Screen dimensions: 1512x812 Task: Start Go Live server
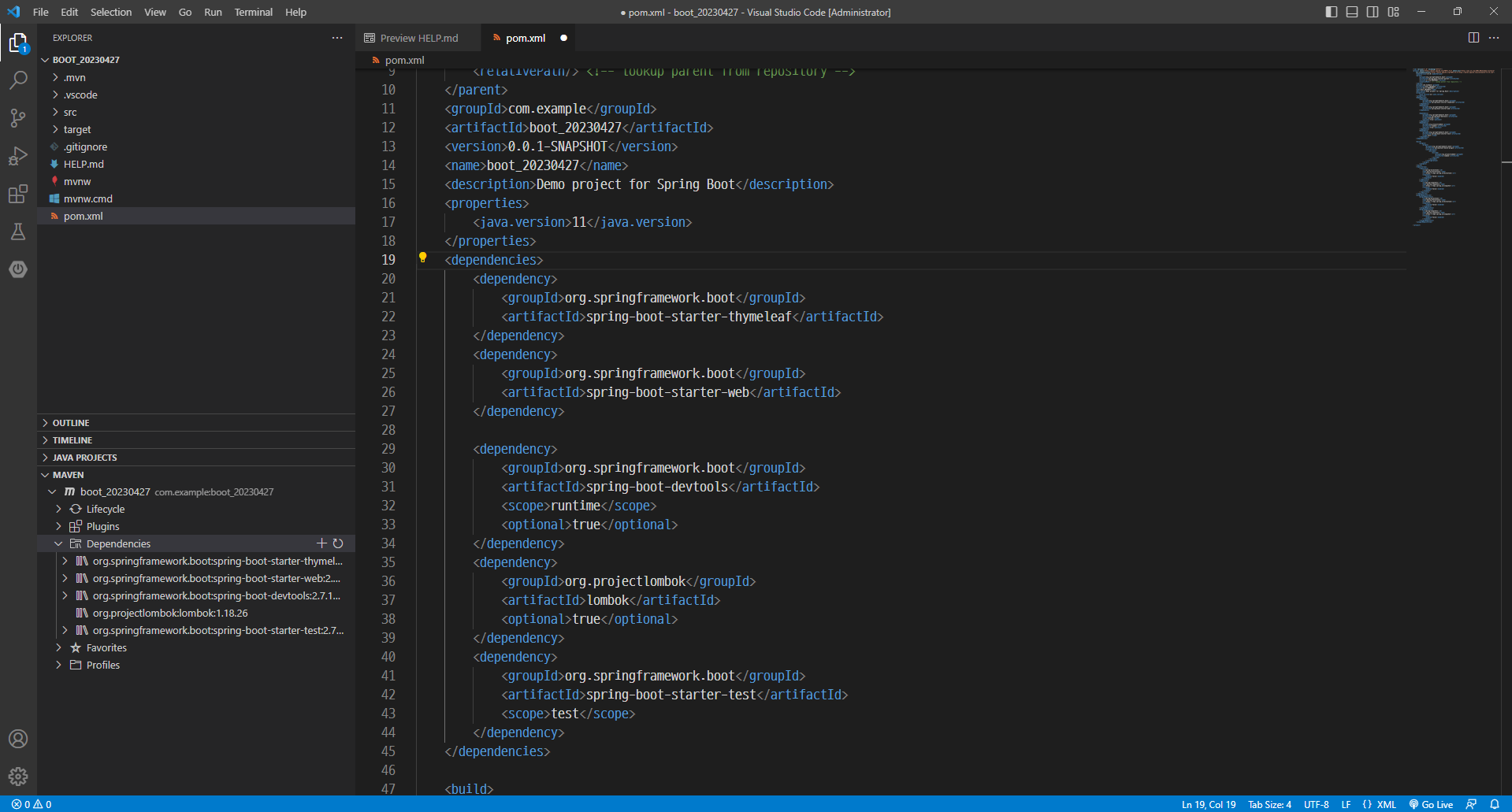[x=1431, y=804]
